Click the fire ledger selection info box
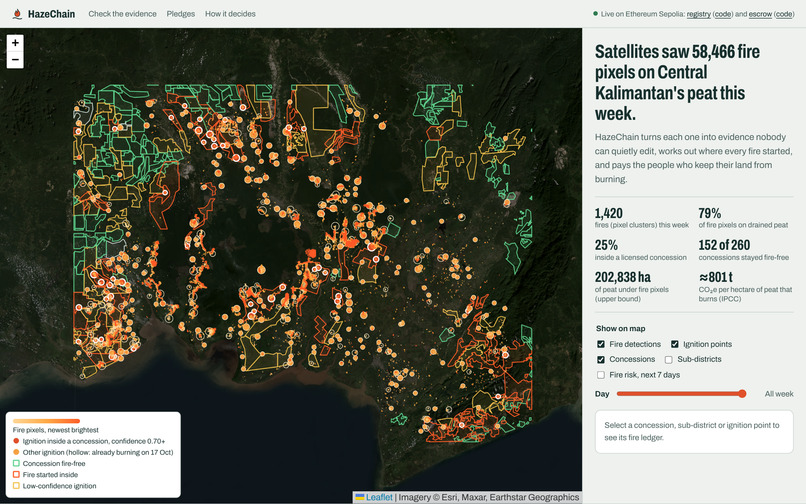Viewport: 806px width, 504px height. (x=694, y=431)
